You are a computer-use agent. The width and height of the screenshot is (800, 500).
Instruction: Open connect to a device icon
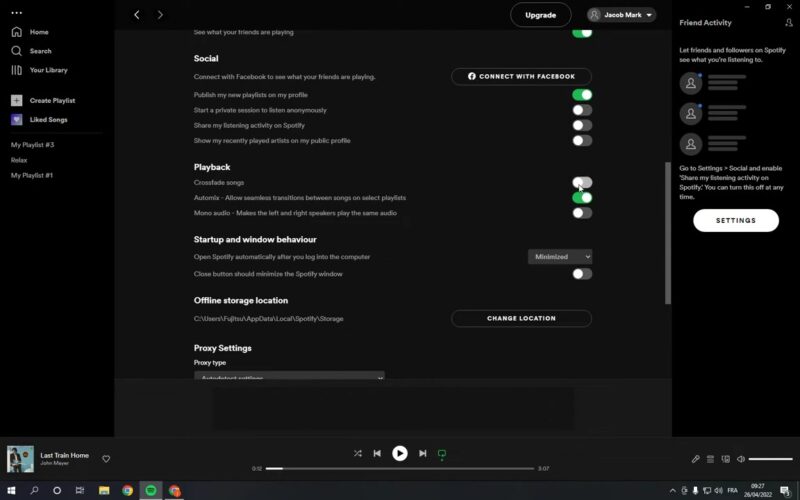click(726, 459)
